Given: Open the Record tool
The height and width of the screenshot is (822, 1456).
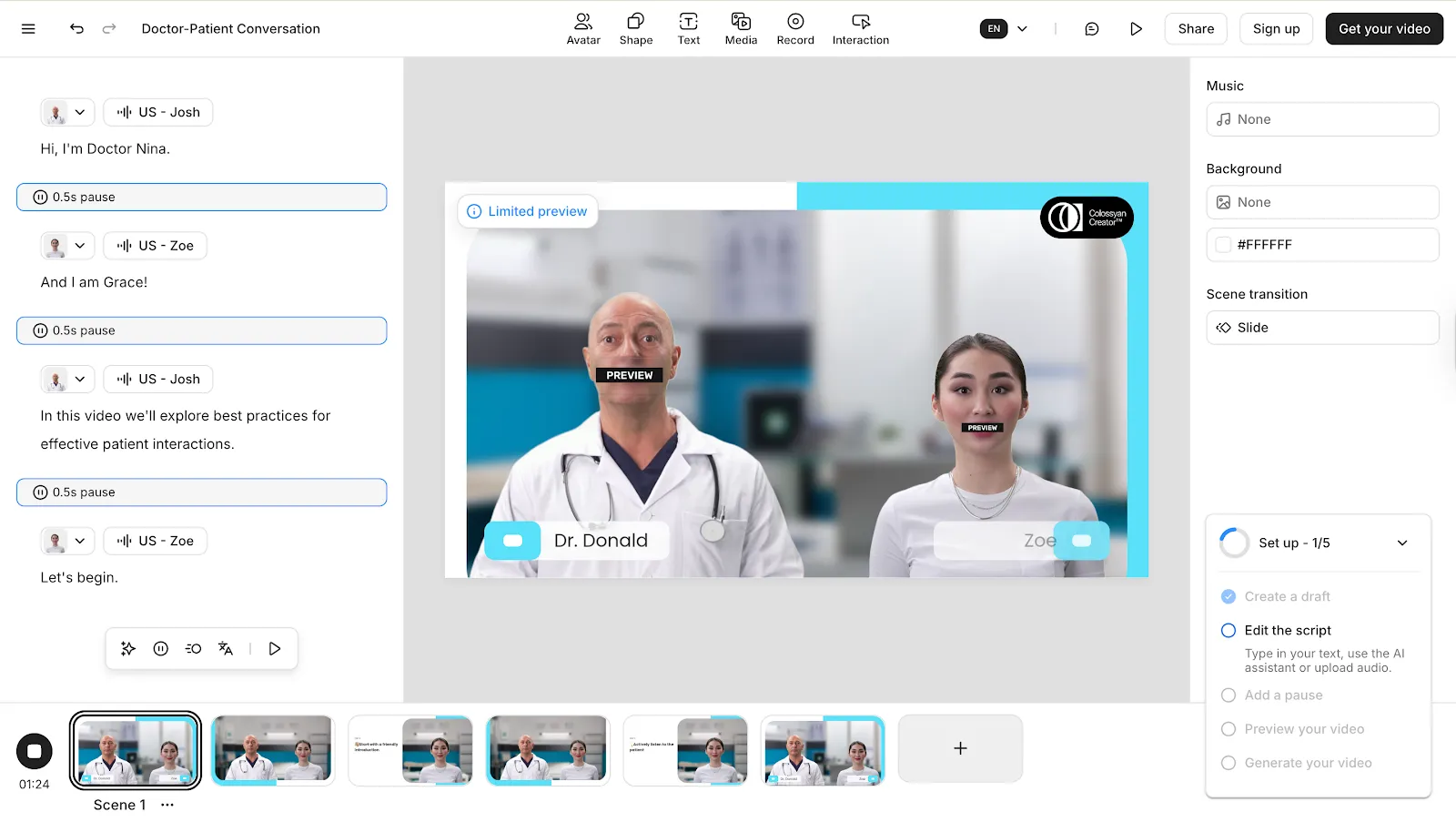Looking at the screenshot, I should pos(795,29).
